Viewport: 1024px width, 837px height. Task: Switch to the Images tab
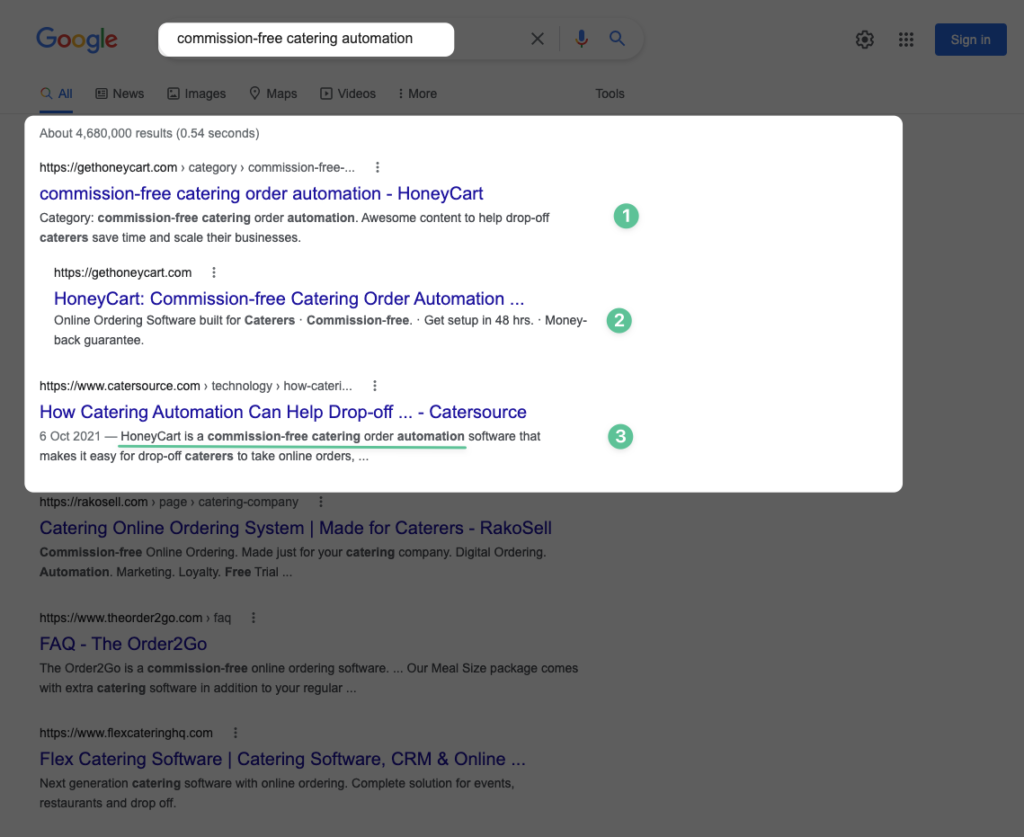coord(197,94)
